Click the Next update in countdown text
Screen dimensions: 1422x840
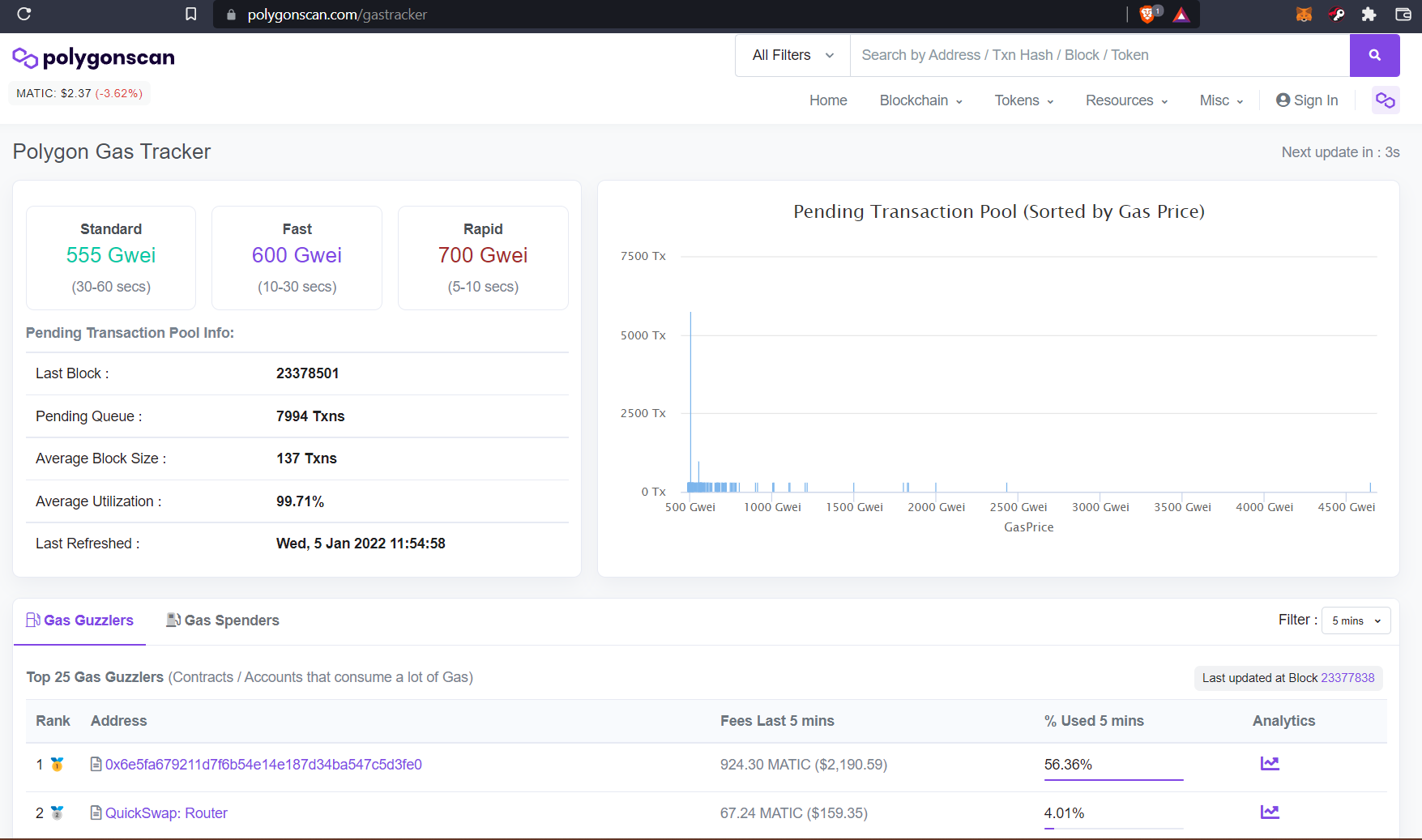1340,152
